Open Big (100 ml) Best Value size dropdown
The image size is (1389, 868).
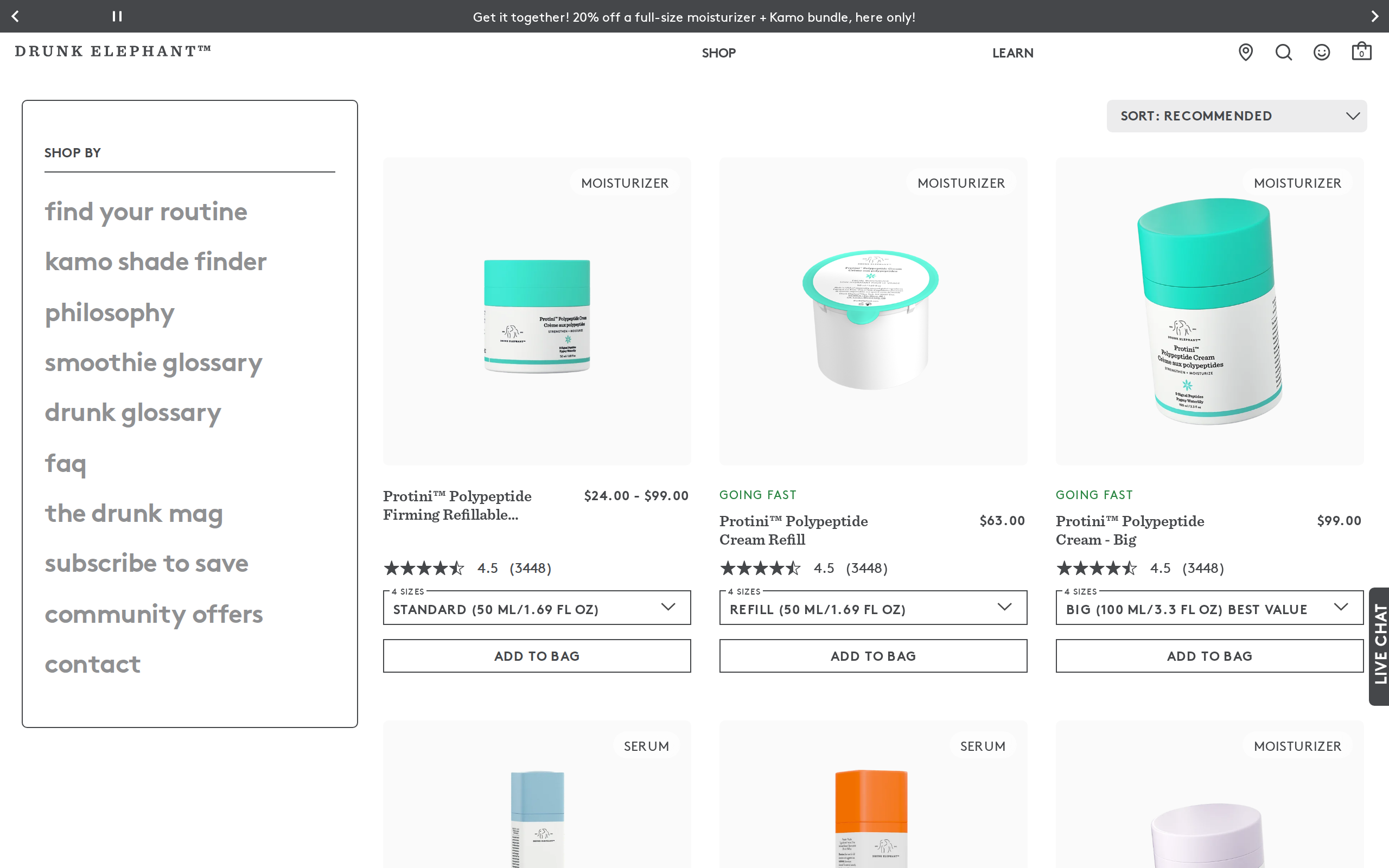(1209, 608)
